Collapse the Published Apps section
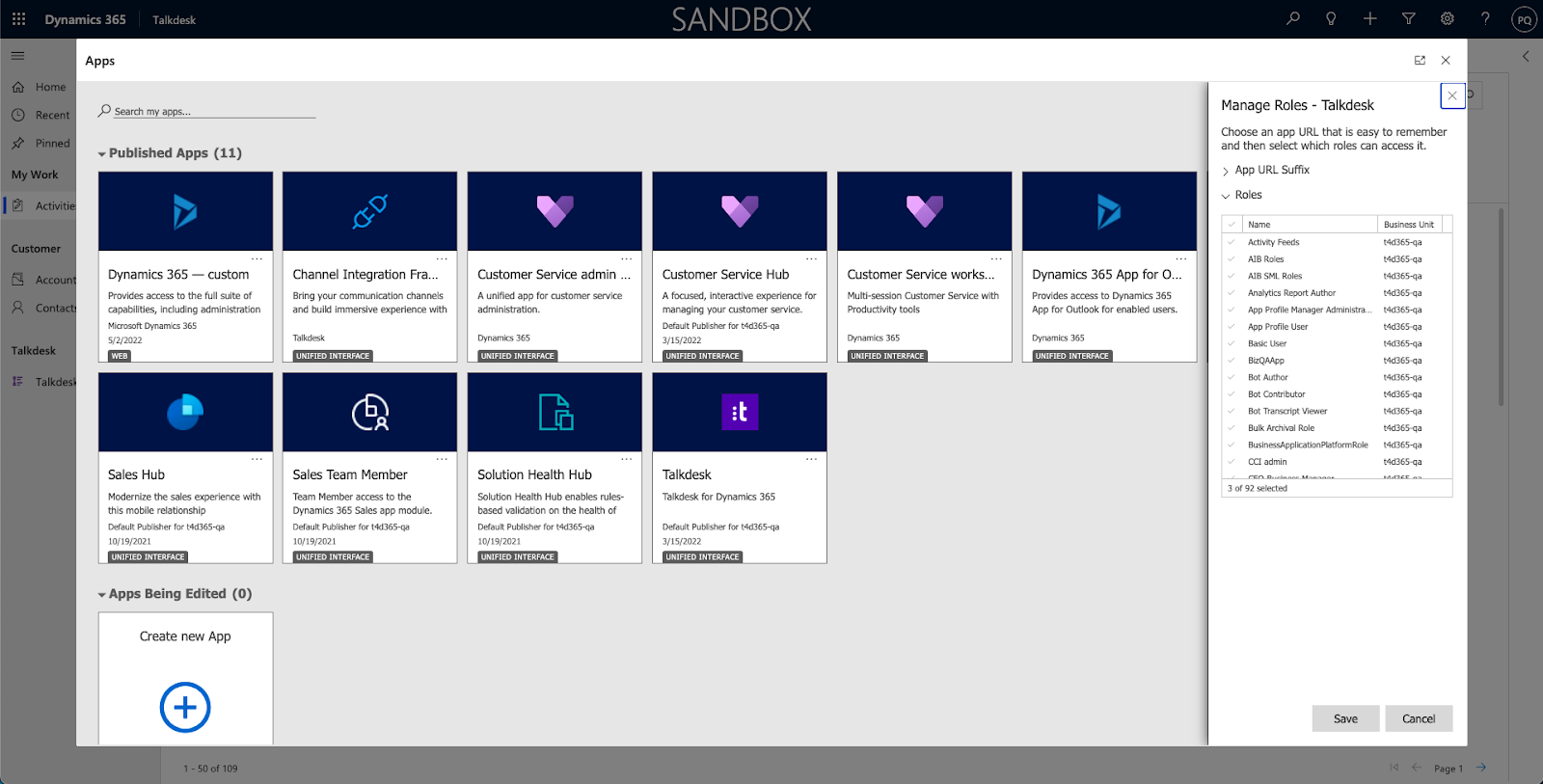 (x=102, y=154)
